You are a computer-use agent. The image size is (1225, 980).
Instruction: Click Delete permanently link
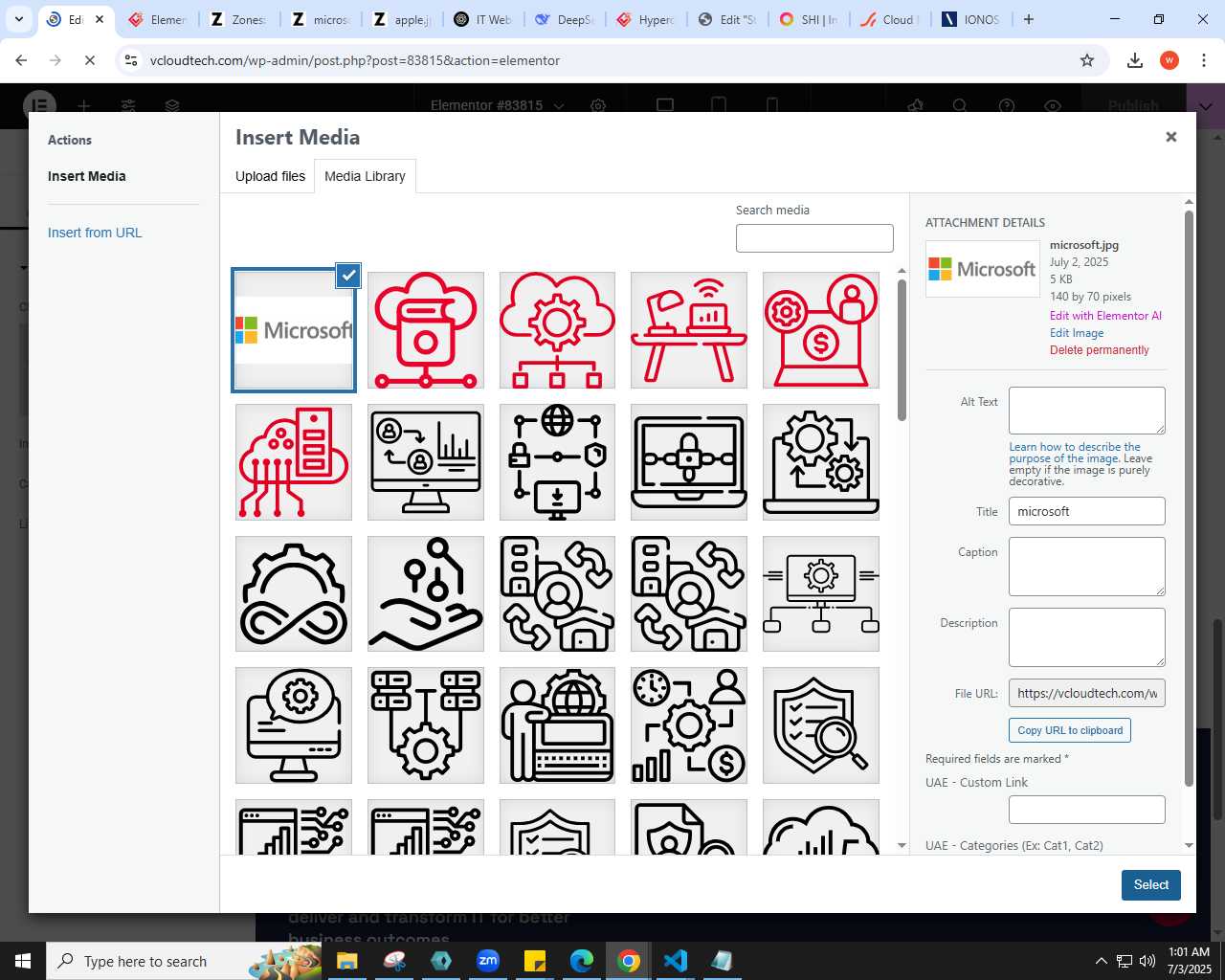pos(1100,350)
